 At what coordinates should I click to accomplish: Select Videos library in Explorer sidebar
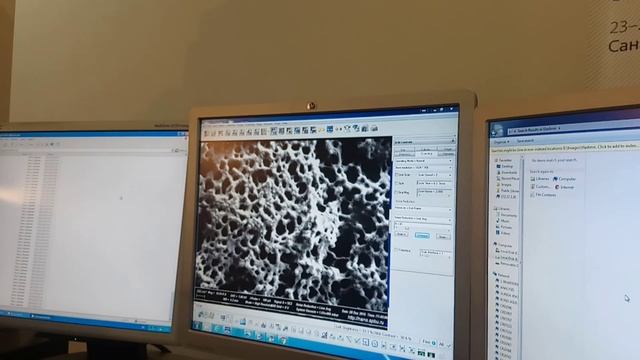point(504,233)
